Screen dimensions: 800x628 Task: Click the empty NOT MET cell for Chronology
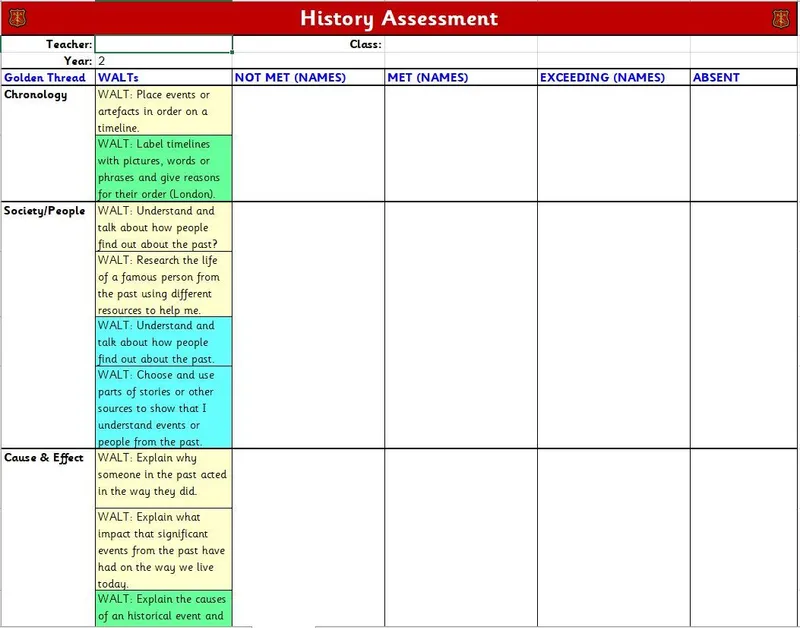pos(308,143)
